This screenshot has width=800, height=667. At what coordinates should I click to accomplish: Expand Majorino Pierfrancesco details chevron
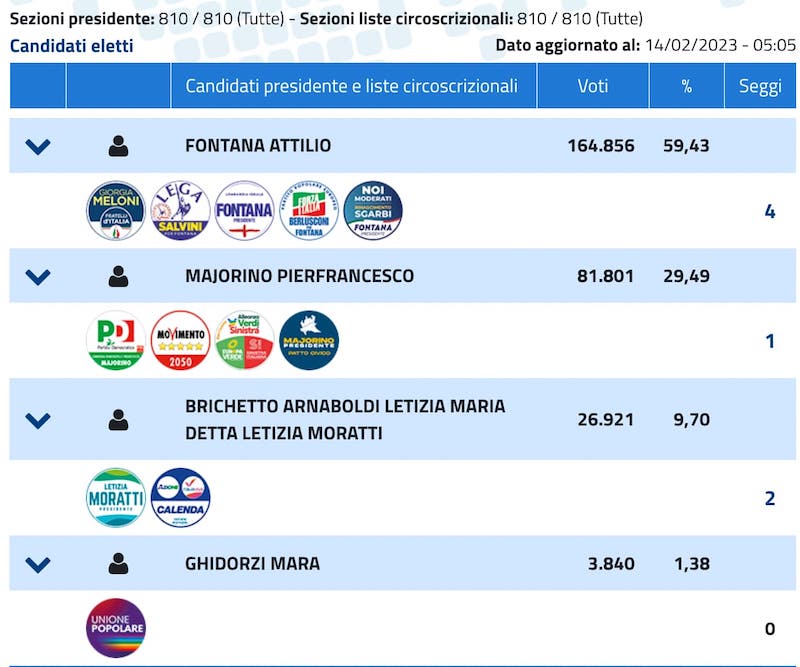(x=38, y=277)
